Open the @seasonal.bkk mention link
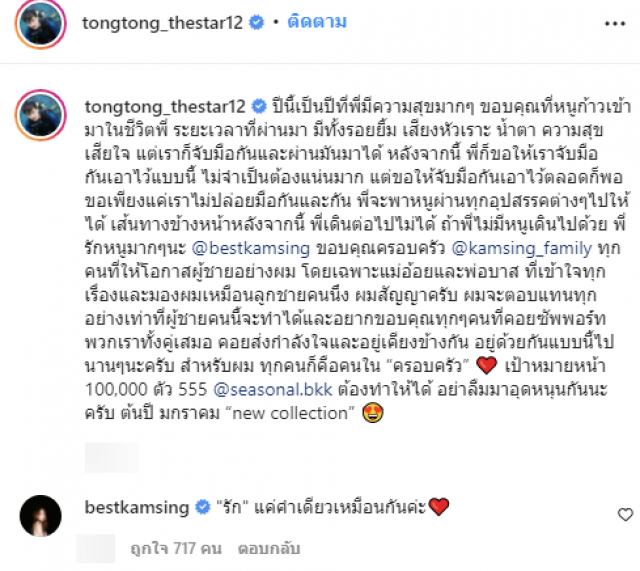 coord(273,389)
